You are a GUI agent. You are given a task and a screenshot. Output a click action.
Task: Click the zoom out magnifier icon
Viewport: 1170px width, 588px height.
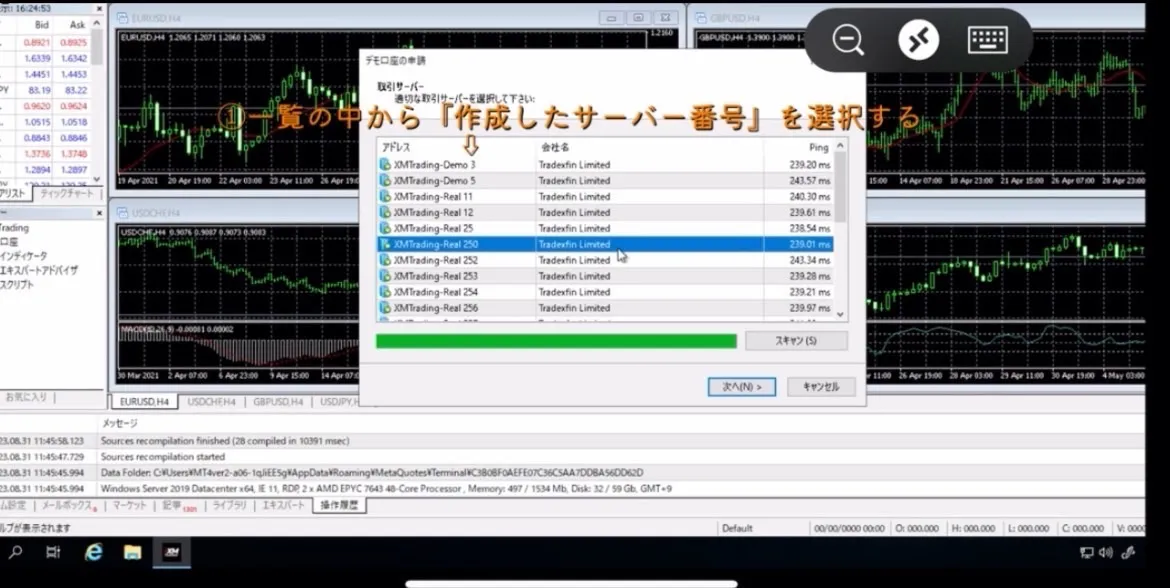coord(848,40)
